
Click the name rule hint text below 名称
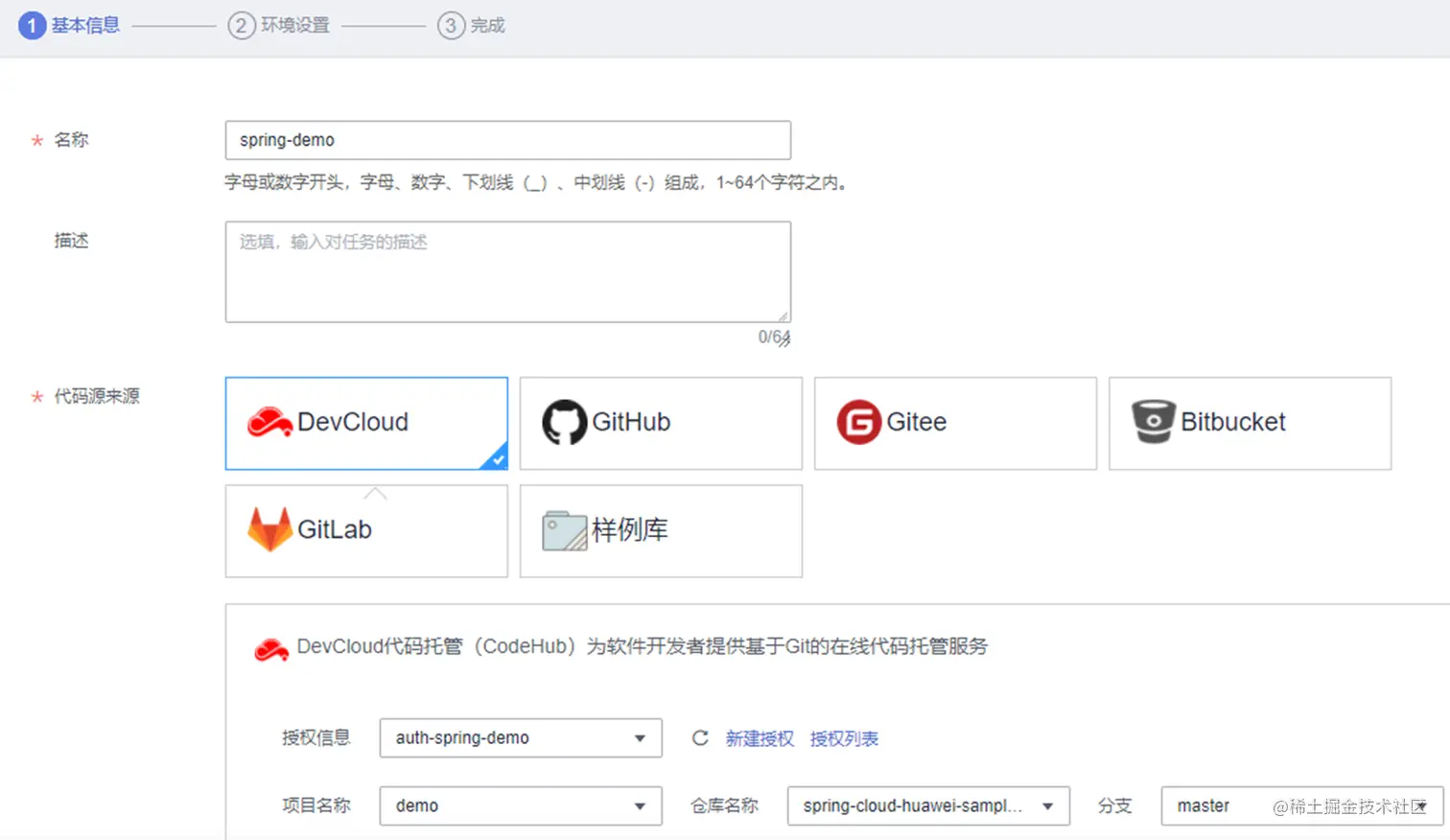tap(537, 182)
